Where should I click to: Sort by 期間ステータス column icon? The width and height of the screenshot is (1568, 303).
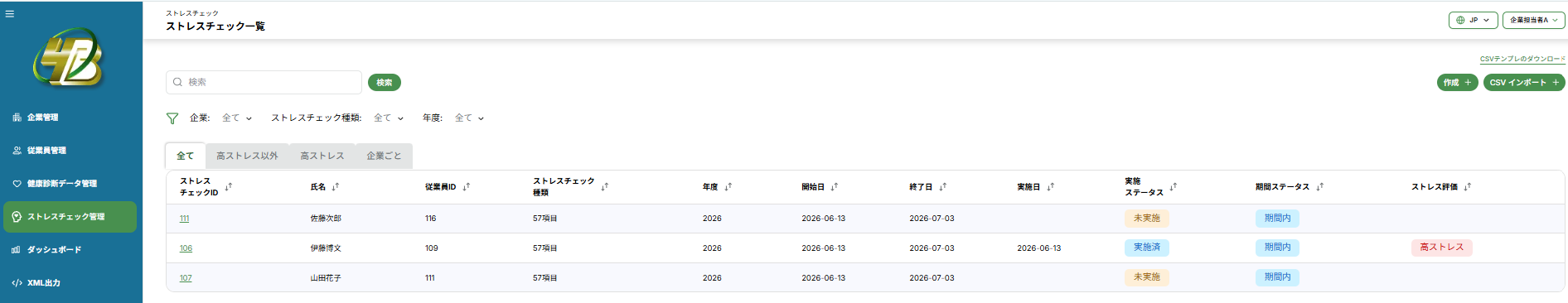tap(1320, 187)
